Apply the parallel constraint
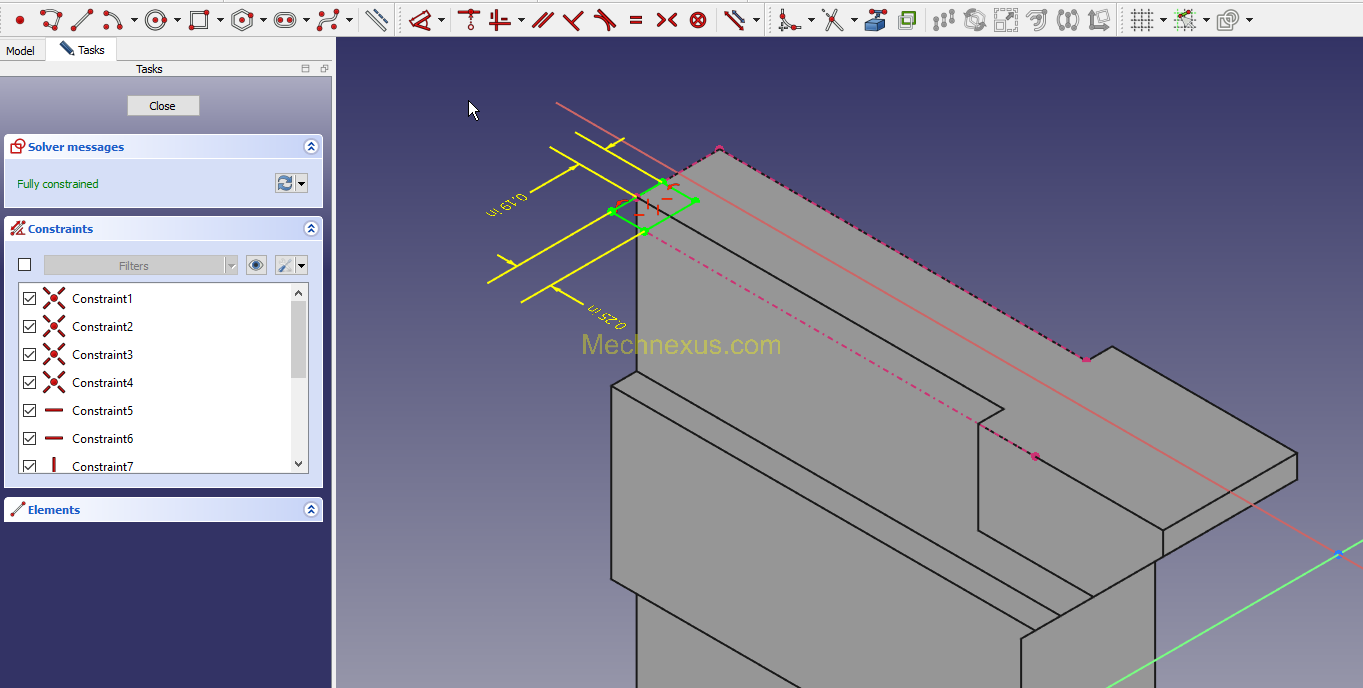 coord(542,19)
